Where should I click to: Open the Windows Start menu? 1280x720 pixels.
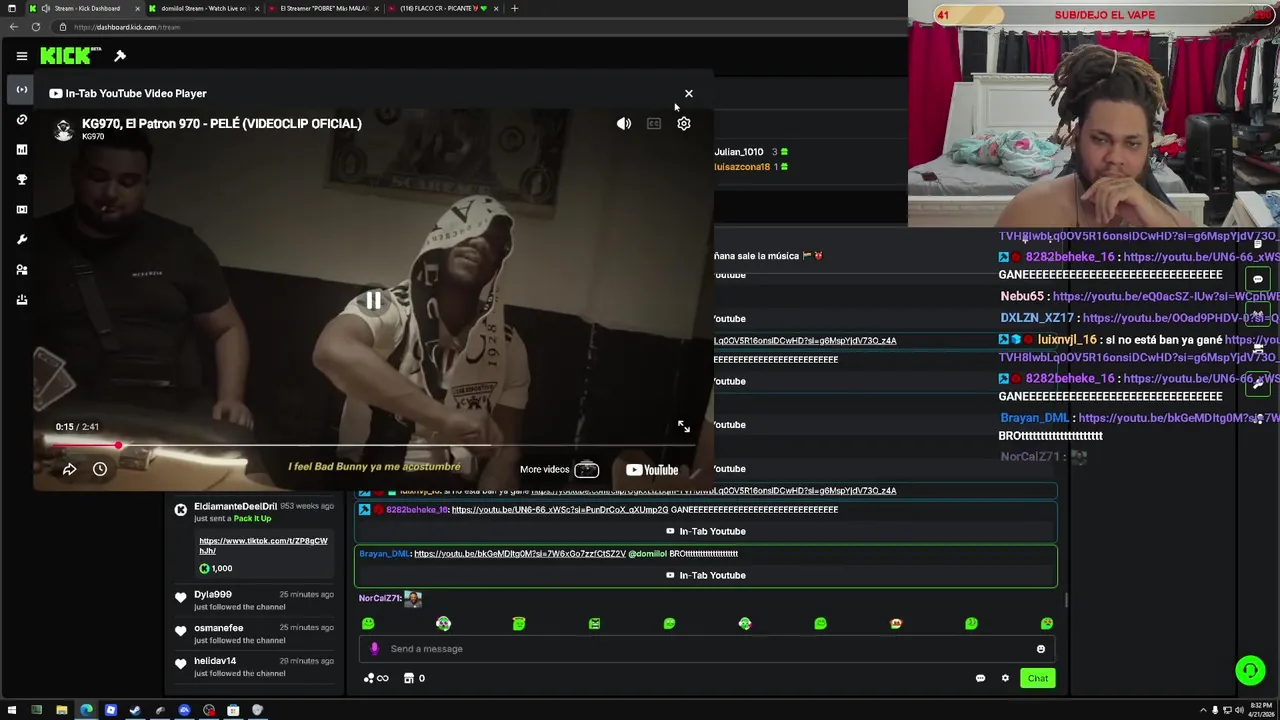[12, 711]
